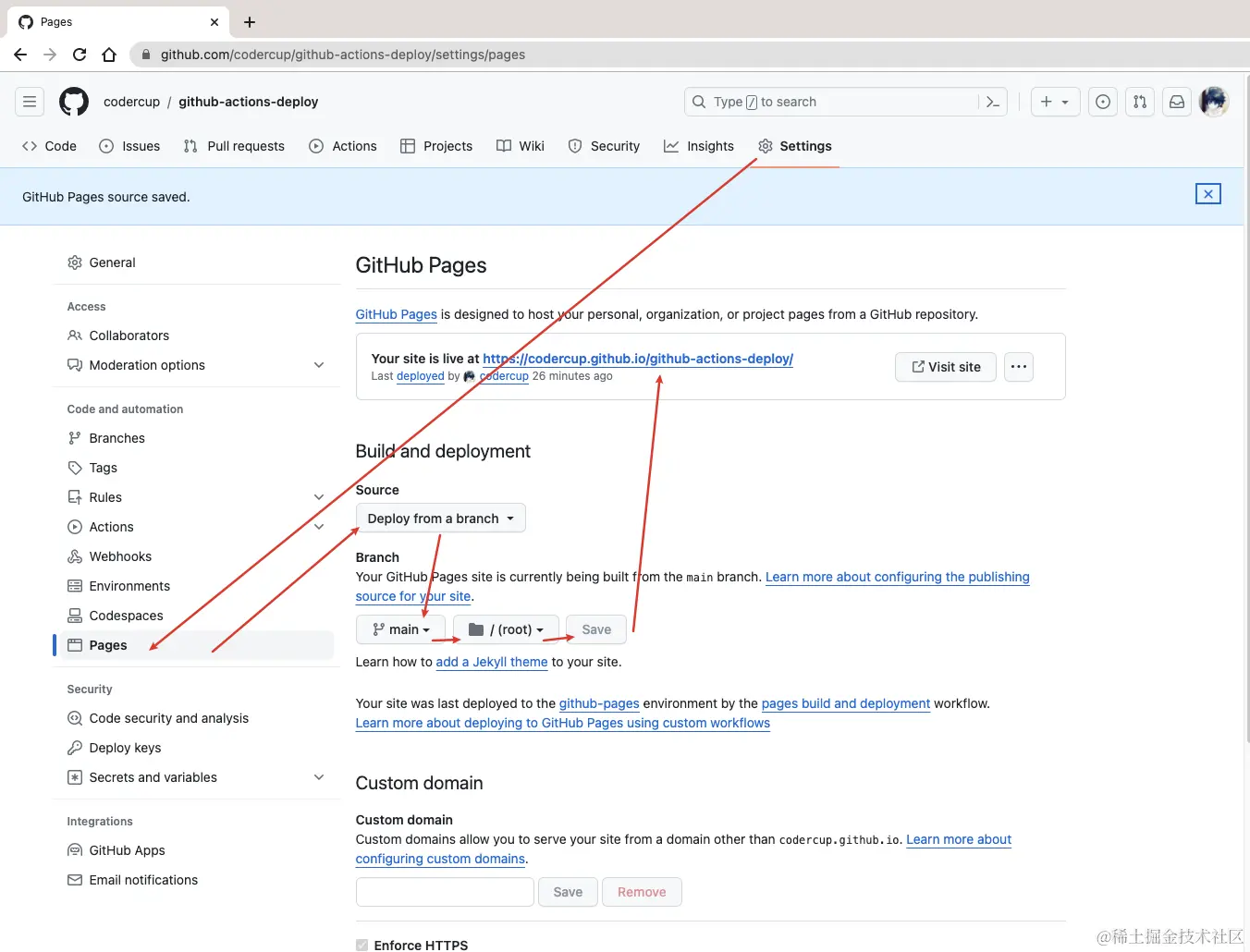Open the main branch selector
The width and height of the screenshot is (1250, 952).
coord(400,629)
